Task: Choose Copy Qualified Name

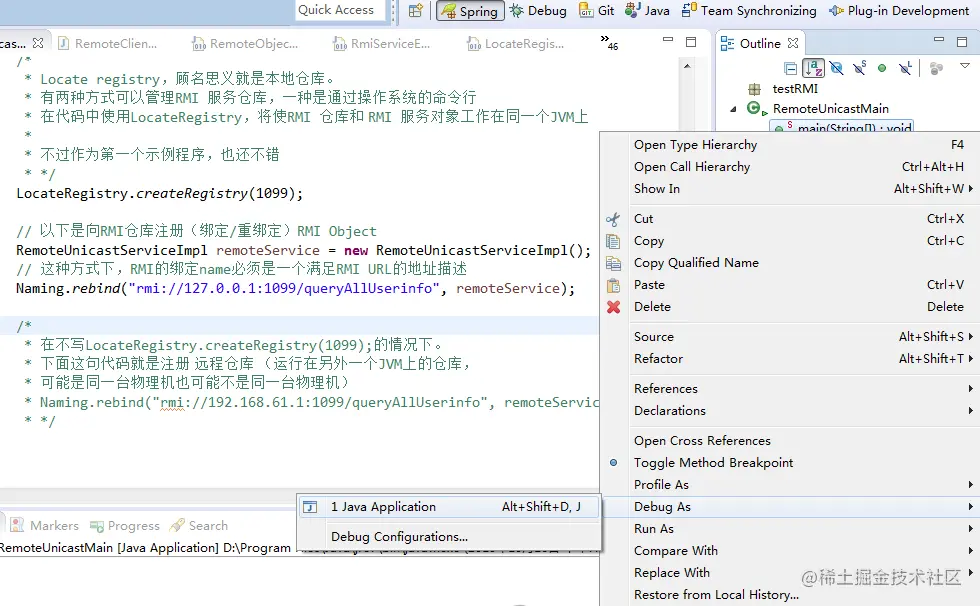Action: 789,262
